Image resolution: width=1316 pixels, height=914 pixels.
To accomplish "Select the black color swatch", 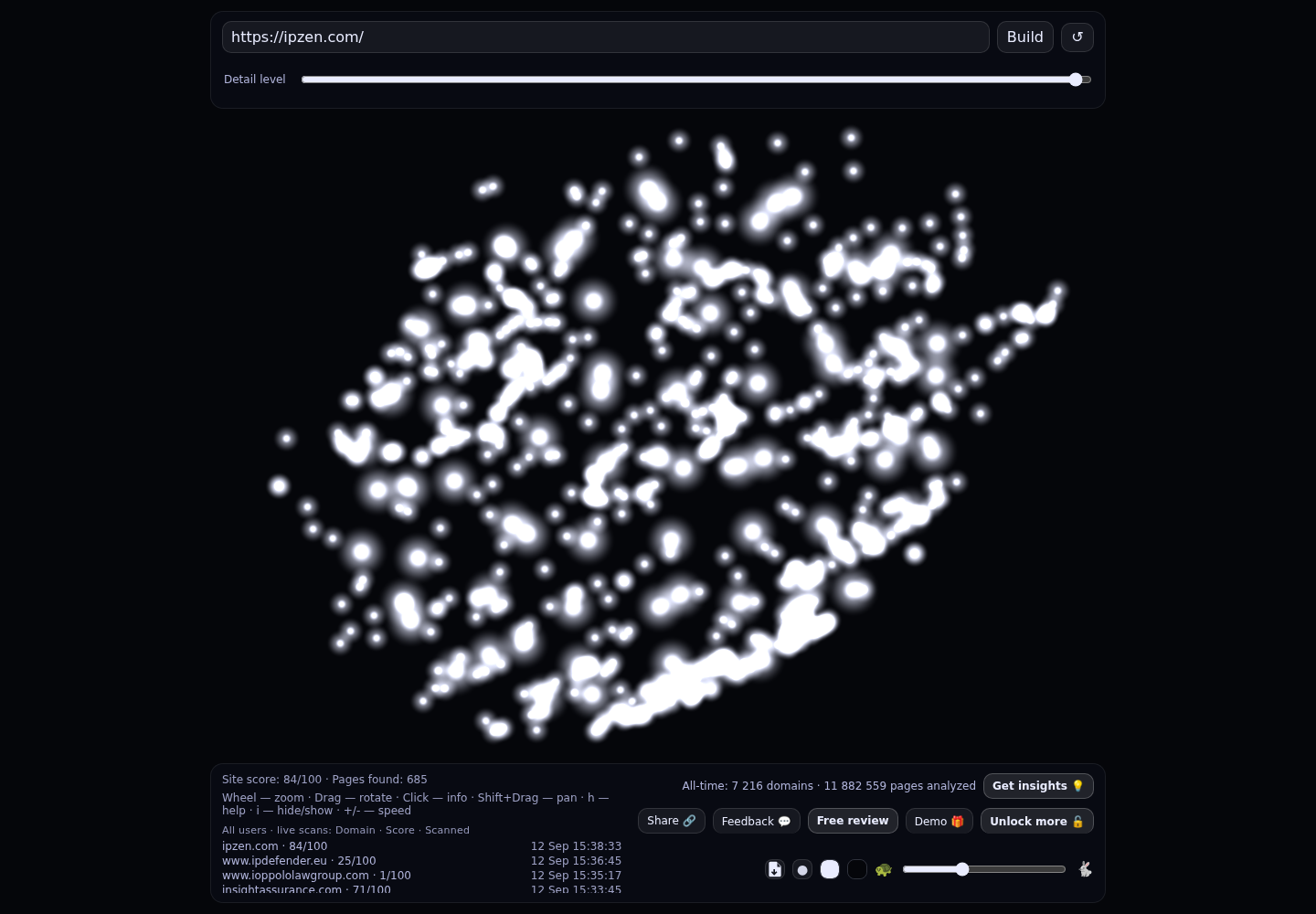I will point(857,869).
